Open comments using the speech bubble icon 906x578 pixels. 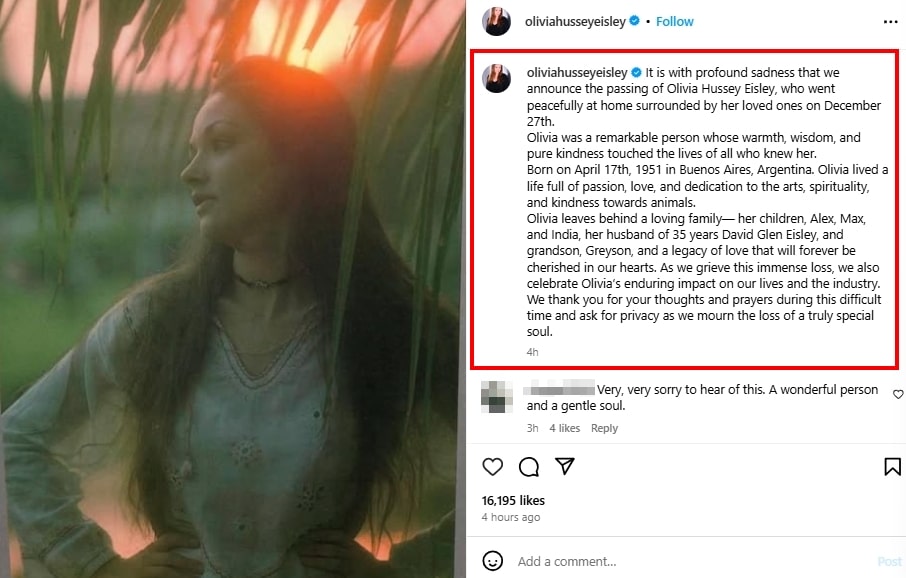click(529, 466)
